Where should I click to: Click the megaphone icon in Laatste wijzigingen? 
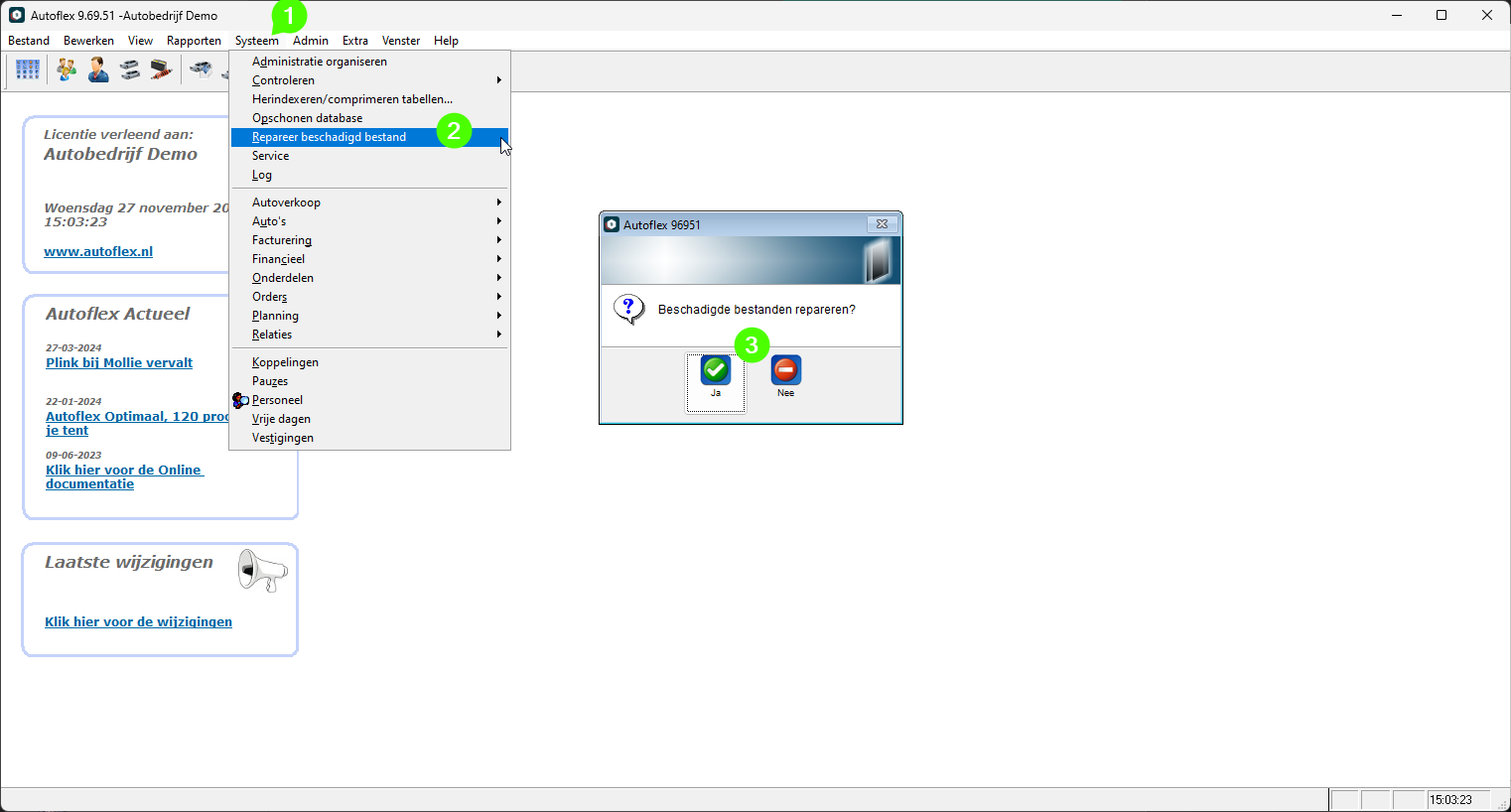pos(262,571)
